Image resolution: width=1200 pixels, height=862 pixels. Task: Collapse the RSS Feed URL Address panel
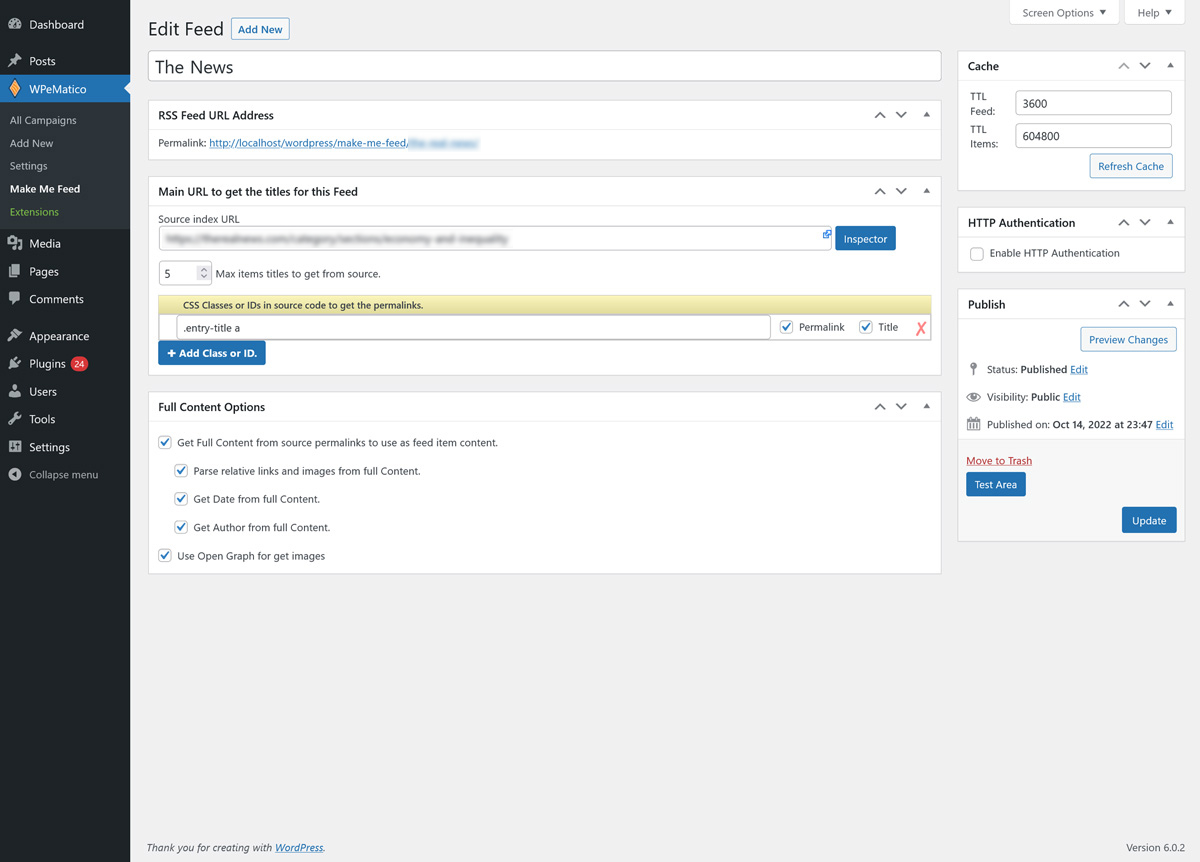click(926, 115)
